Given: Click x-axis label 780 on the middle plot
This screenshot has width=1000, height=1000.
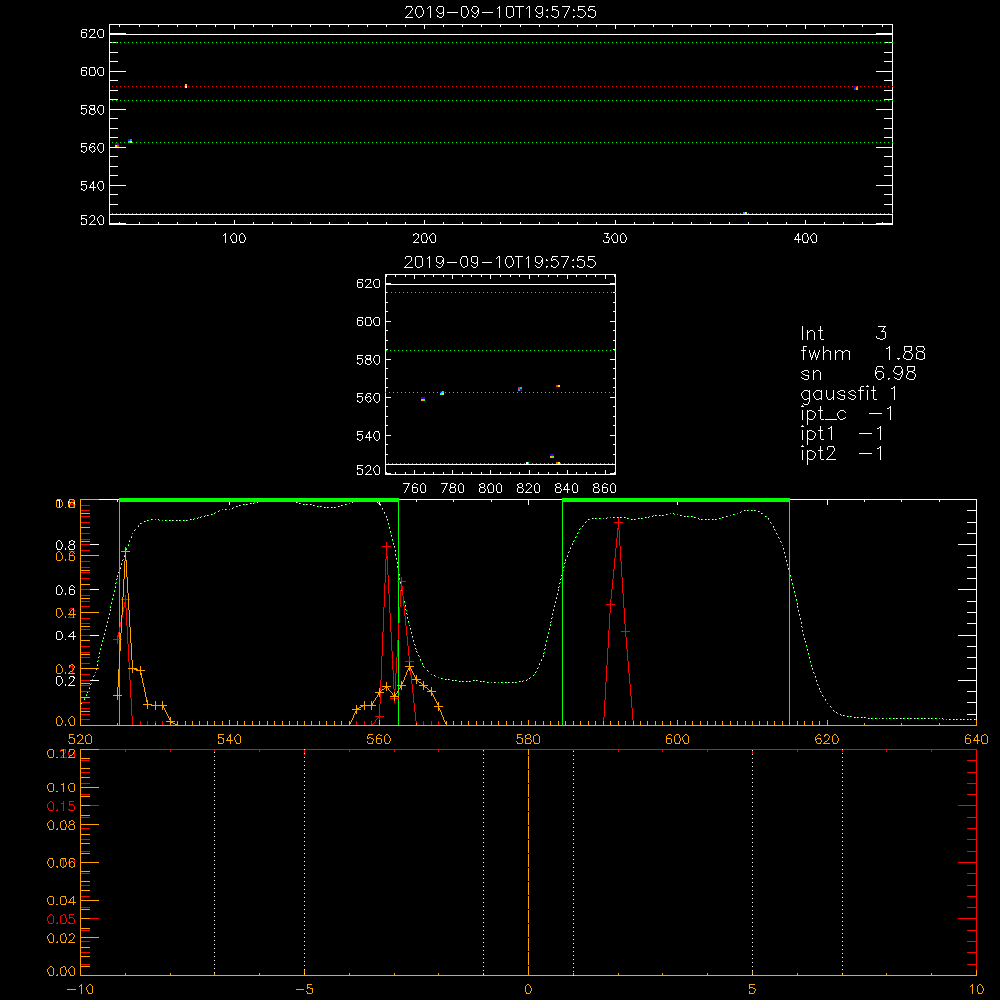Looking at the screenshot, I should coord(453,489).
